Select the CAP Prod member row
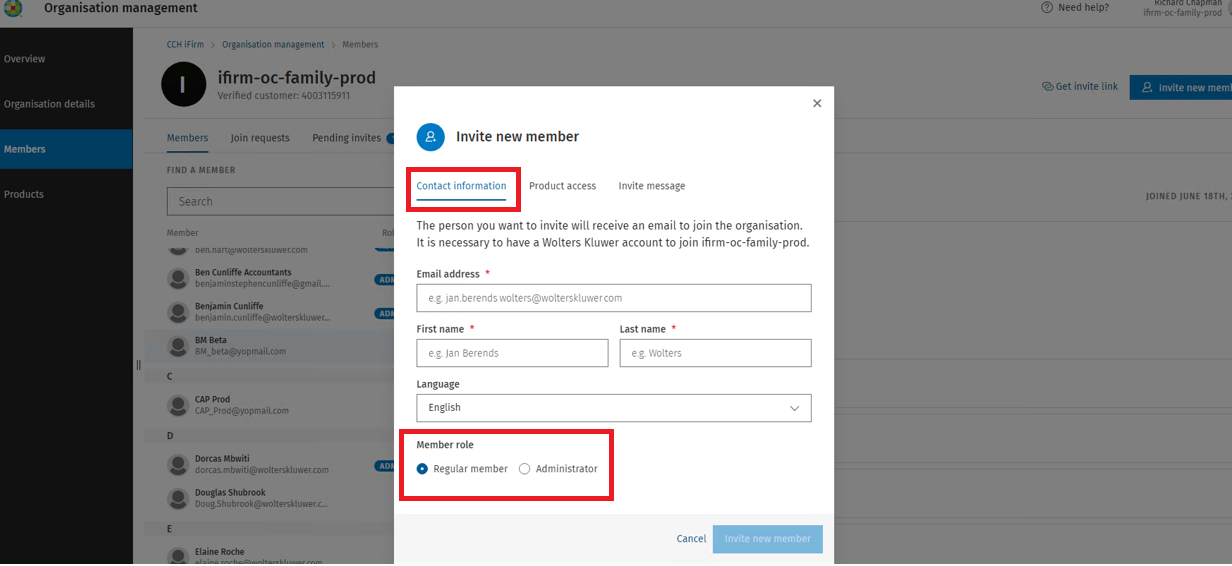This screenshot has height=566, width=1232. tap(270, 405)
